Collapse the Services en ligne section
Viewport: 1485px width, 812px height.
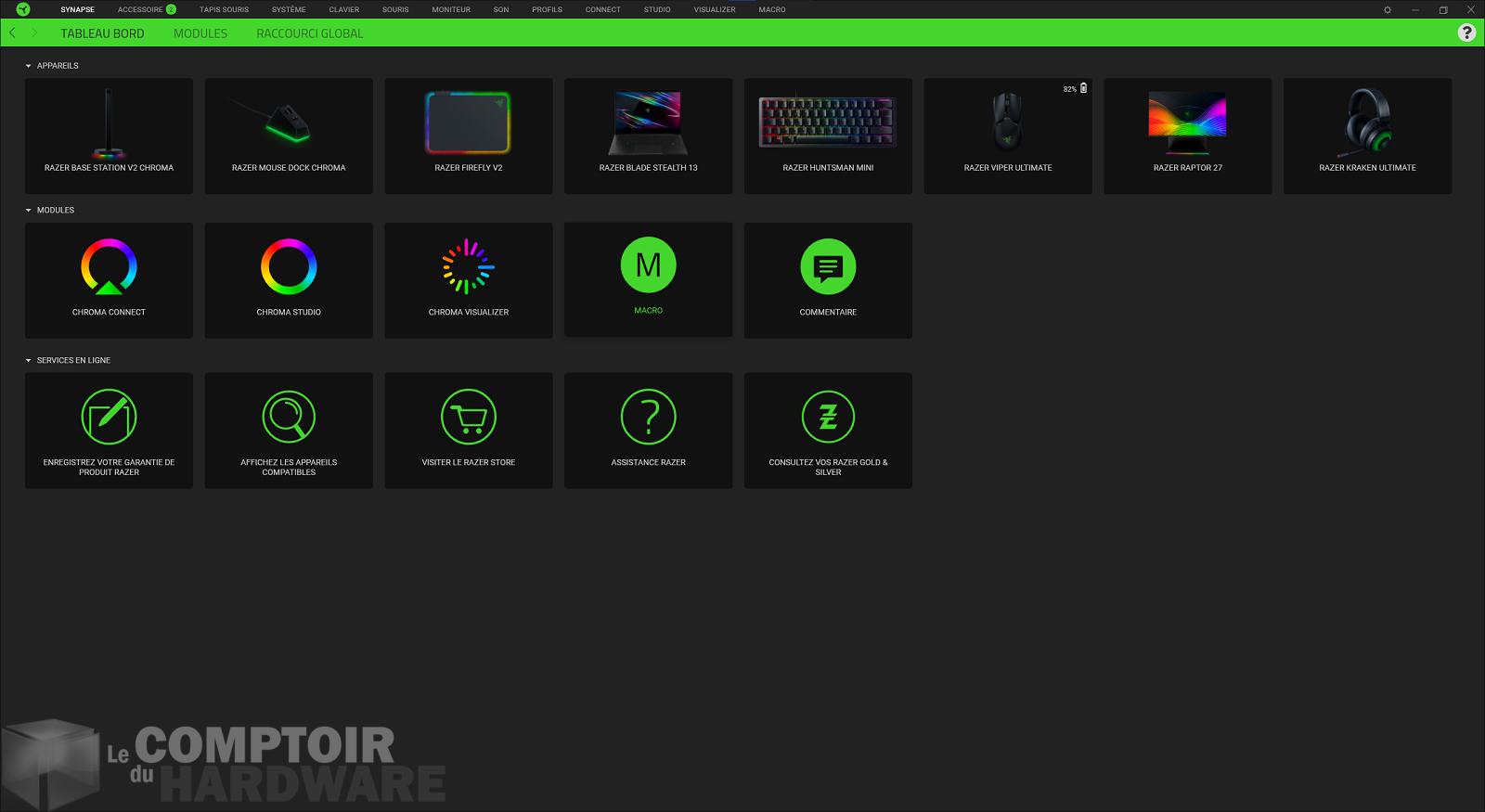click(29, 360)
